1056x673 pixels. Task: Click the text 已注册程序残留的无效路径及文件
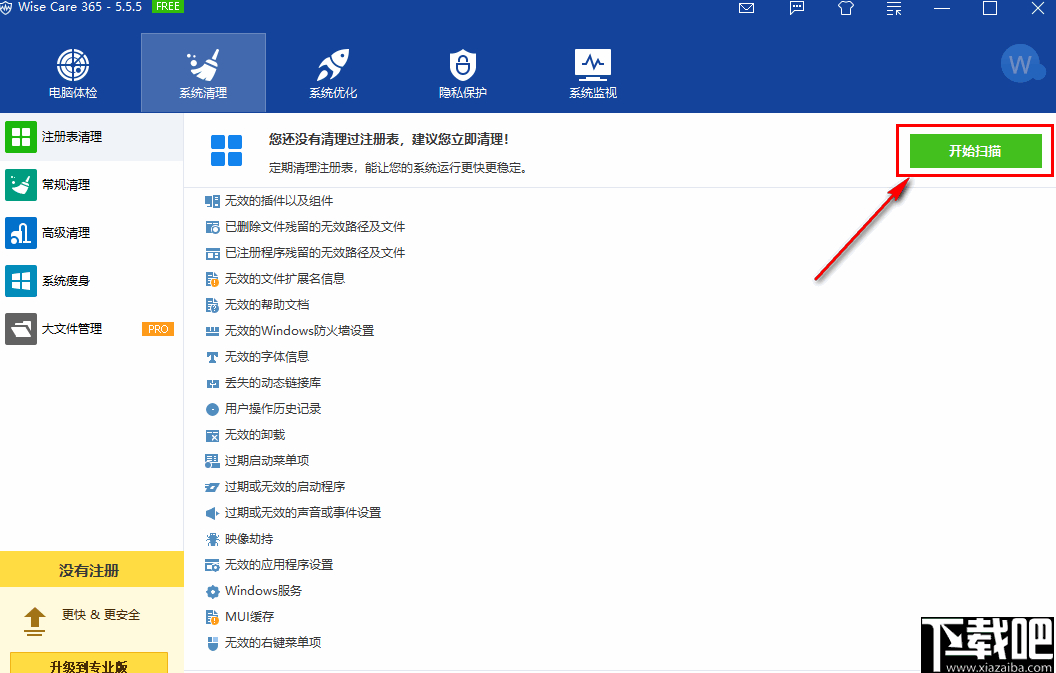tap(315, 253)
